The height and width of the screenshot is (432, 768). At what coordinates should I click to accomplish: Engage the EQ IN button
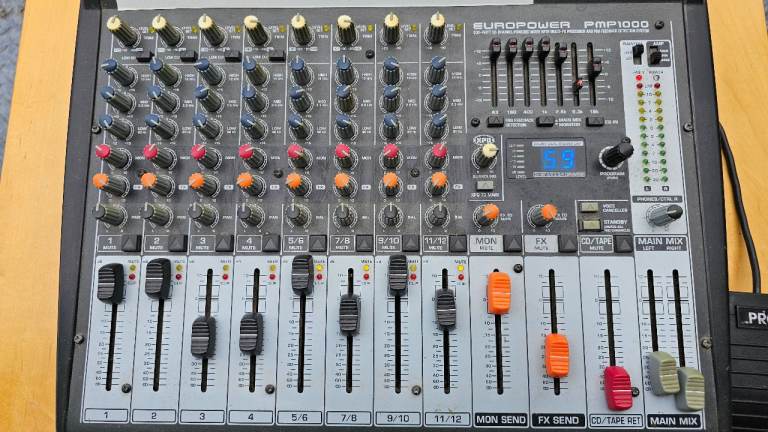pos(595,121)
